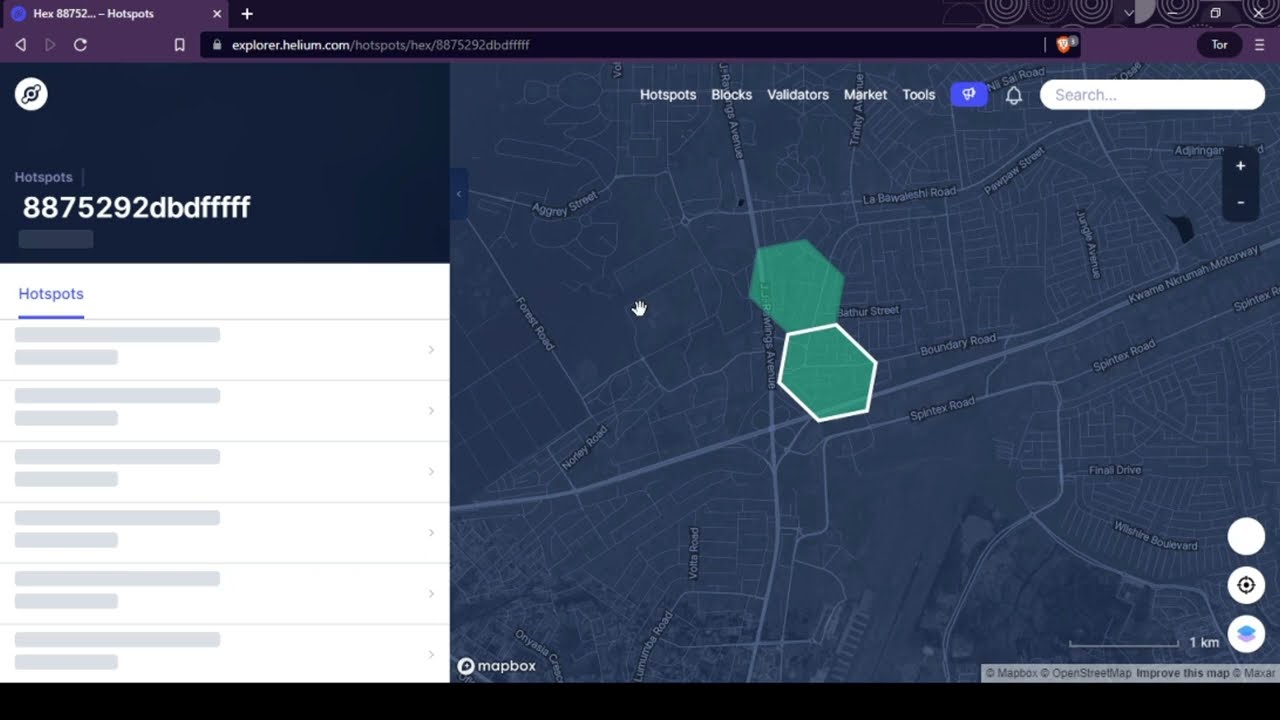Click the Search input field
The height and width of the screenshot is (720, 1280).
pos(1152,95)
